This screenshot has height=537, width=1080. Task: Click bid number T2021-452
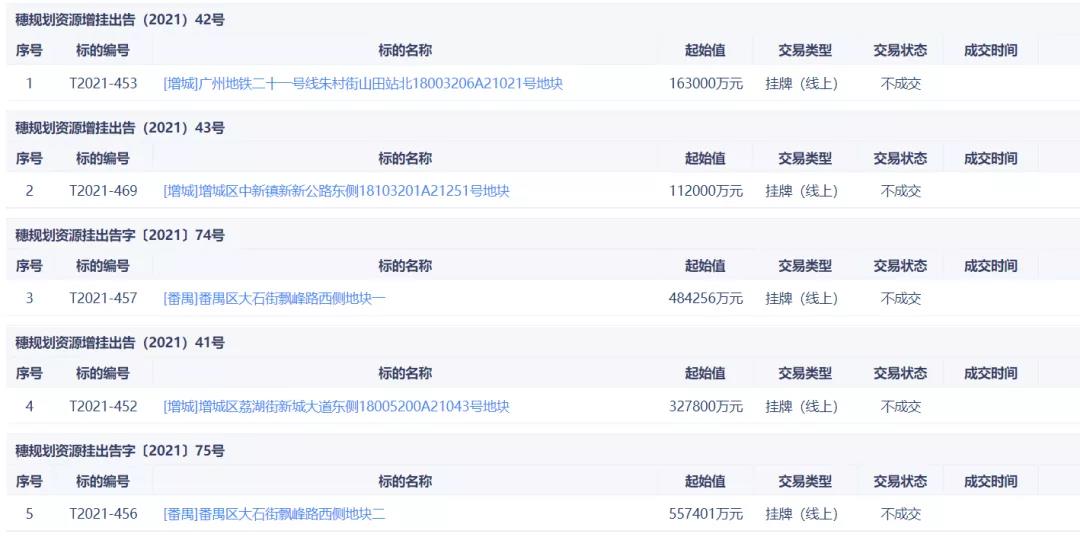(103, 407)
